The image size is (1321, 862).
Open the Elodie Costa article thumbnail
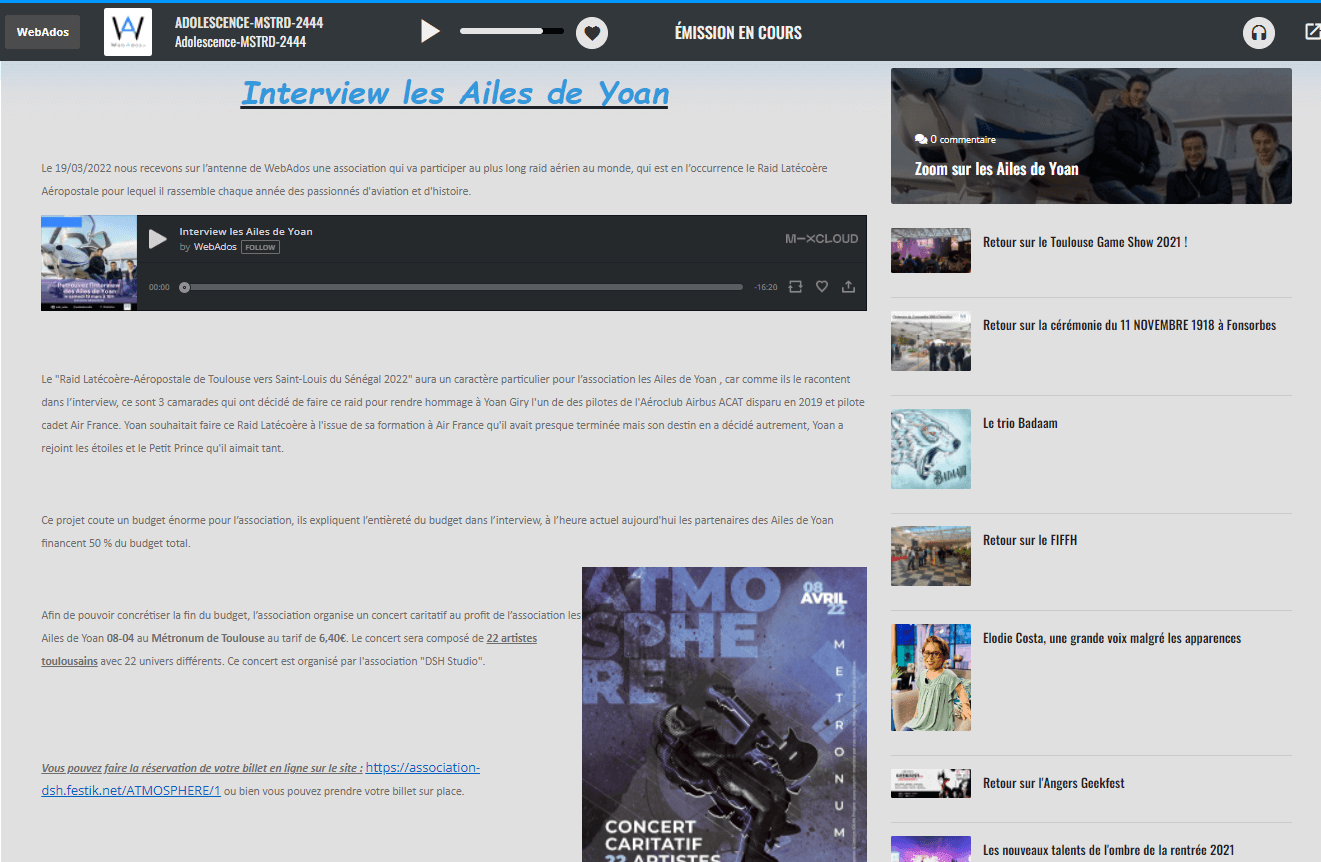(930, 677)
